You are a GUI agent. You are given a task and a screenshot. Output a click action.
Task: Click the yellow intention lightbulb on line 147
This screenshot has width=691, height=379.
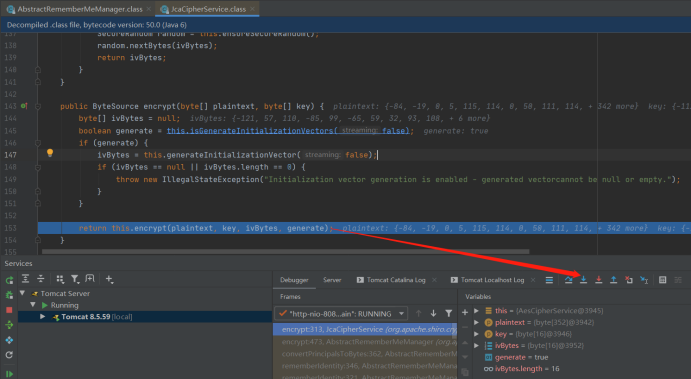point(50,153)
